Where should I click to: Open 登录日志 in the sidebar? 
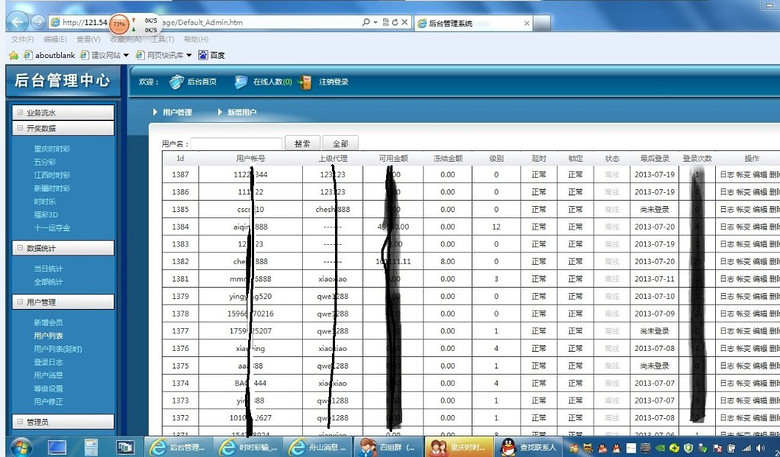point(48,362)
